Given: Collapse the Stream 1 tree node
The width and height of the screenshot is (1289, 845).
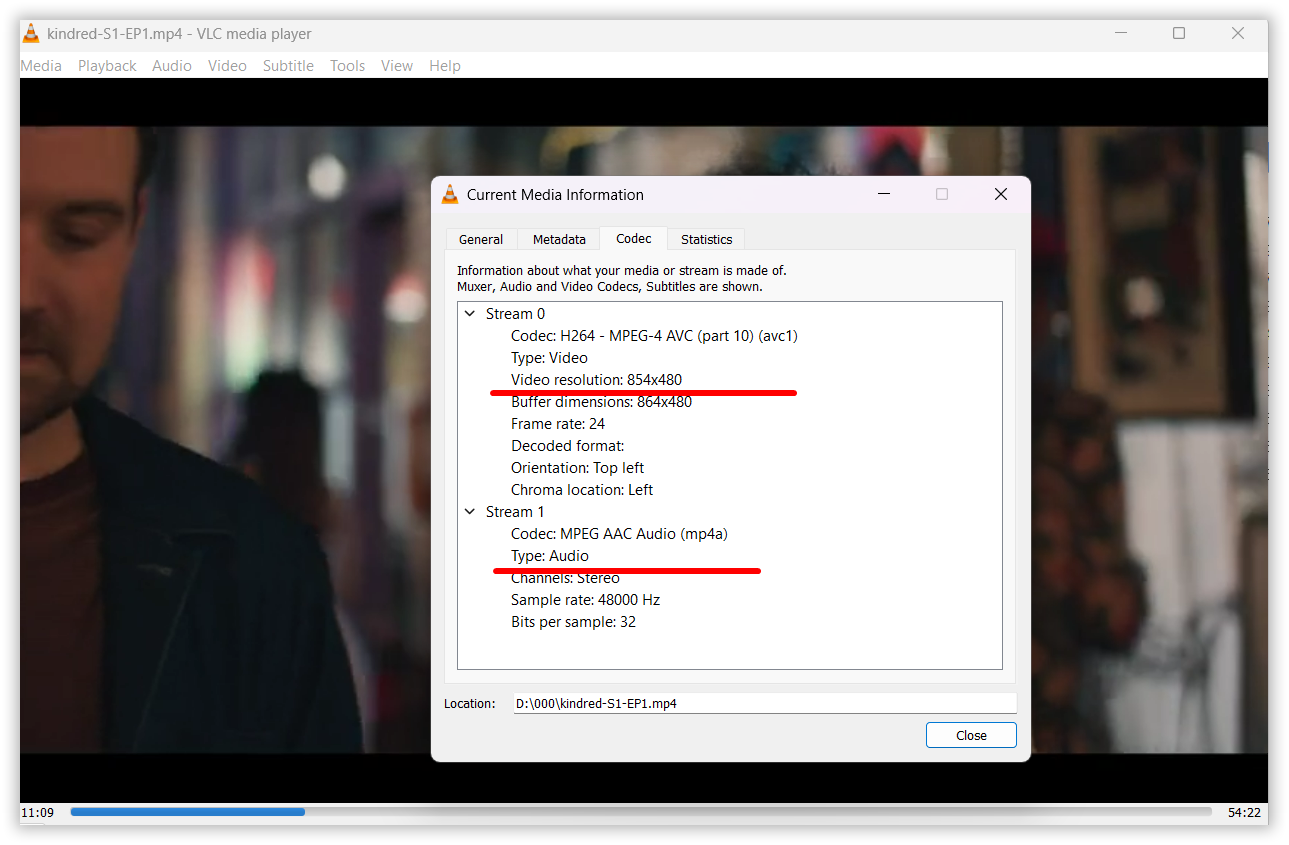Looking at the screenshot, I should pyautogui.click(x=470, y=511).
